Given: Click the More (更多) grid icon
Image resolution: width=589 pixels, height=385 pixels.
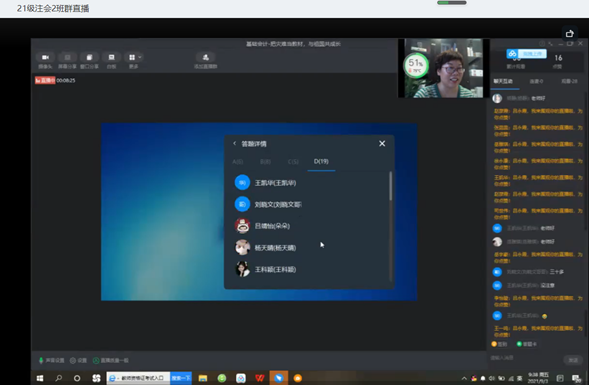Looking at the screenshot, I should coord(132,57).
